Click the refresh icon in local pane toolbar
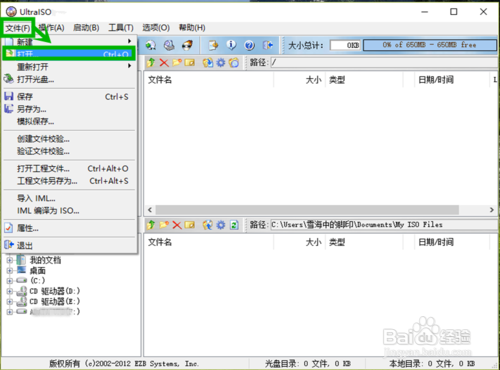 point(234,225)
